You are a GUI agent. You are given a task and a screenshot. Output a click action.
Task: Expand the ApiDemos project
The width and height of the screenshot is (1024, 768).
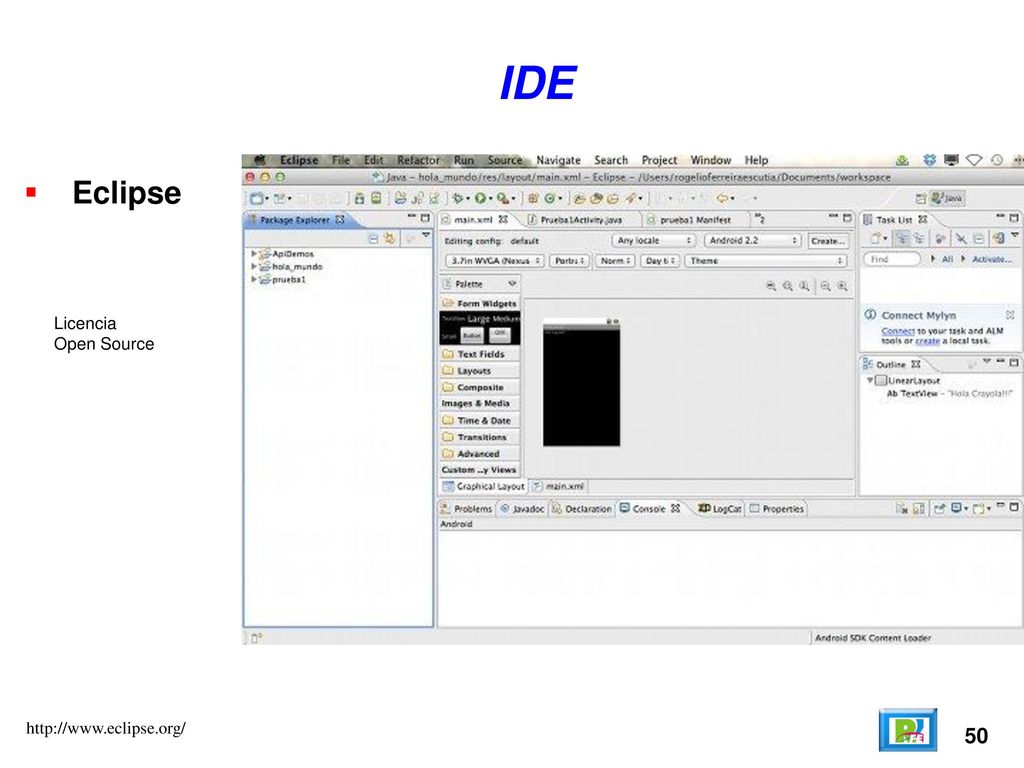254,253
